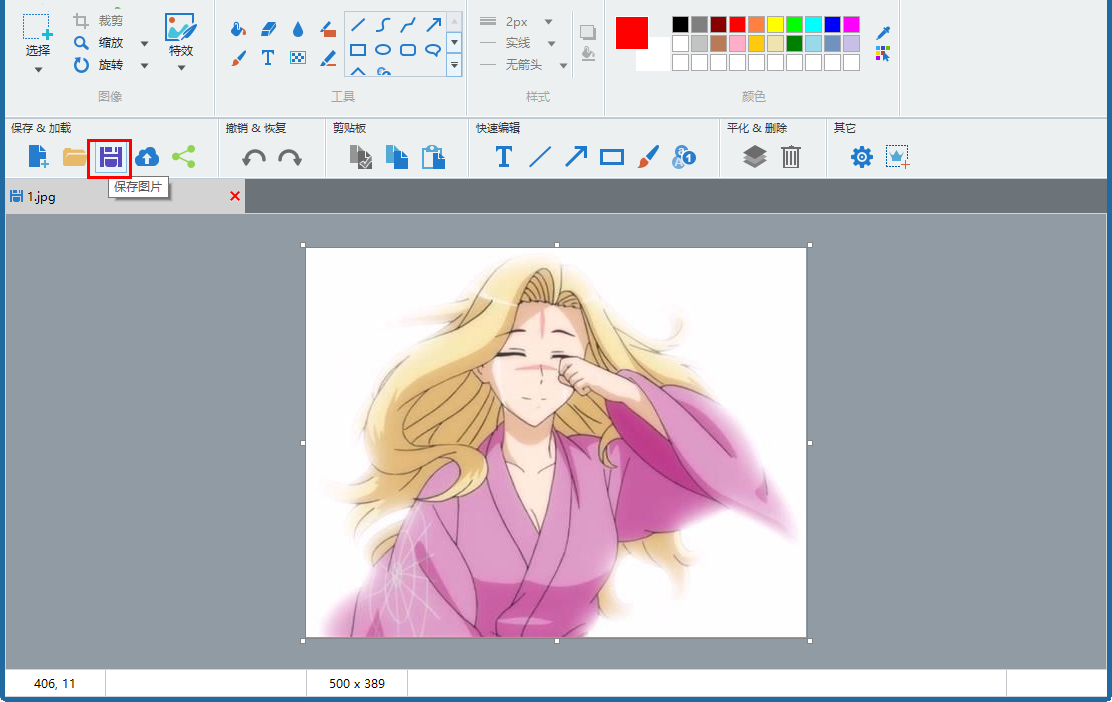The height and width of the screenshot is (702, 1112).
Task: Click the 保存图片 save icon
Action: point(111,157)
